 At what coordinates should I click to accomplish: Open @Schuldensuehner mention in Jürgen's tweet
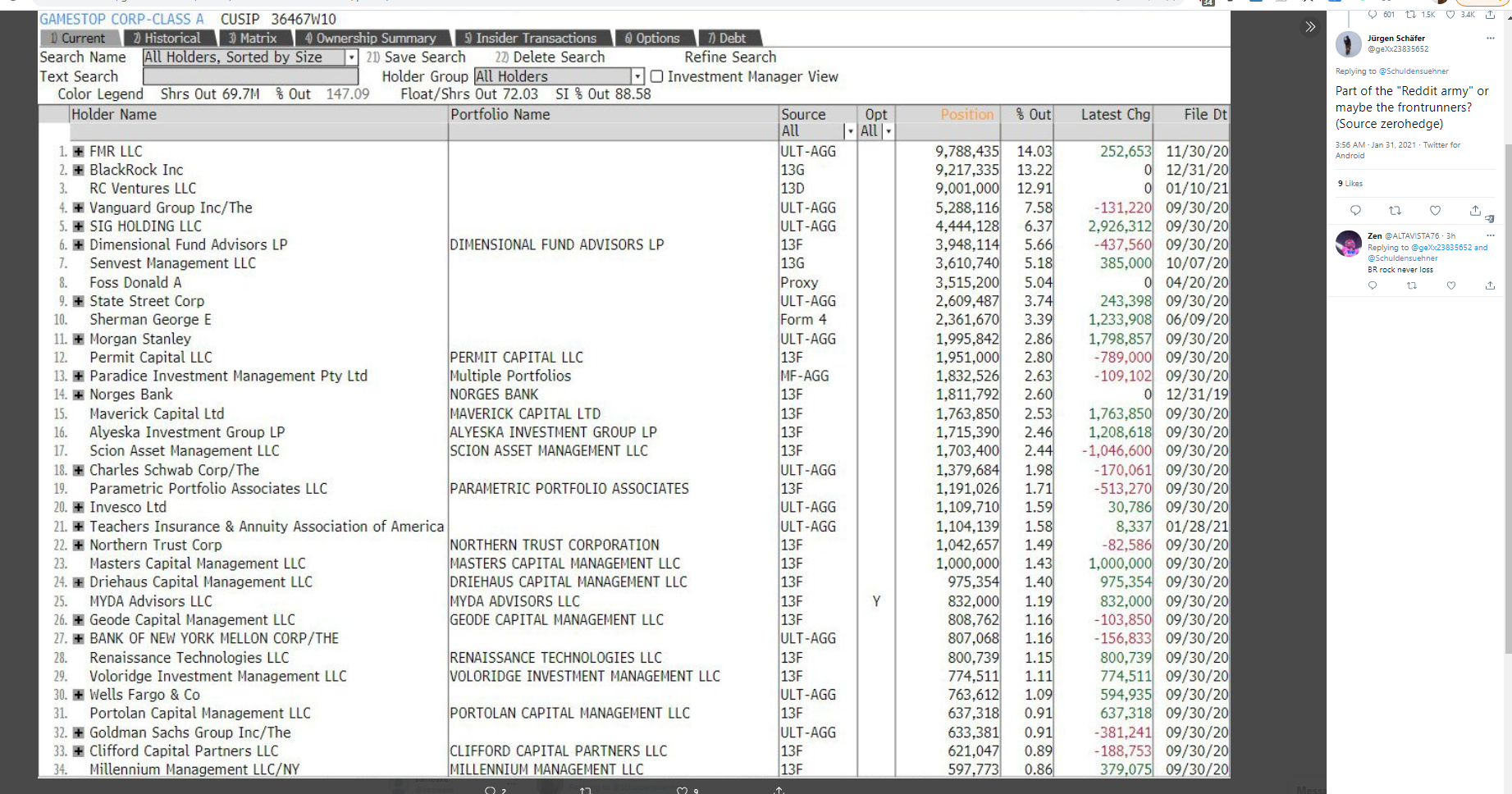[x=1414, y=71]
